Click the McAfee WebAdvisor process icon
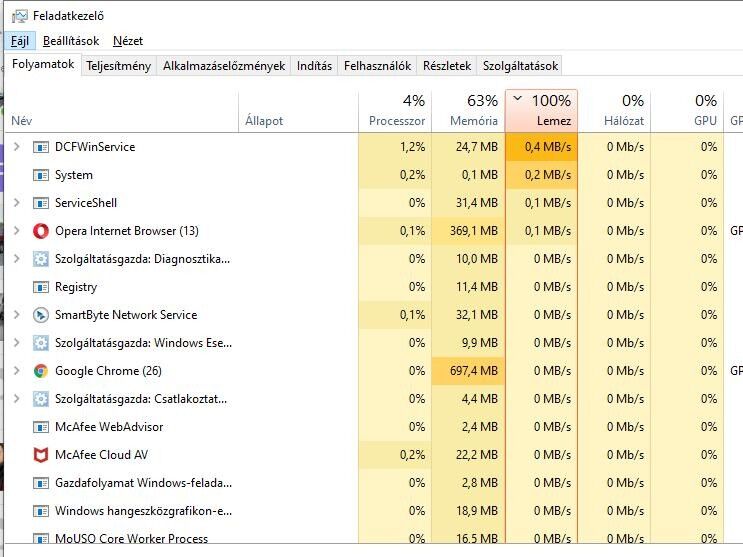 41,427
